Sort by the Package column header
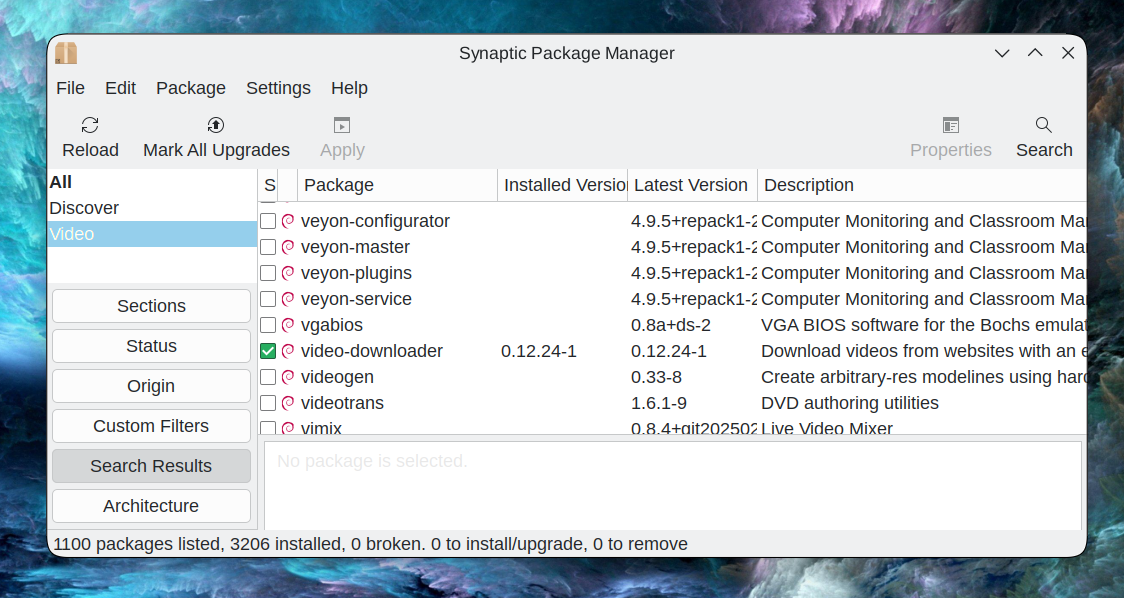The height and width of the screenshot is (598, 1124). [x=397, y=185]
